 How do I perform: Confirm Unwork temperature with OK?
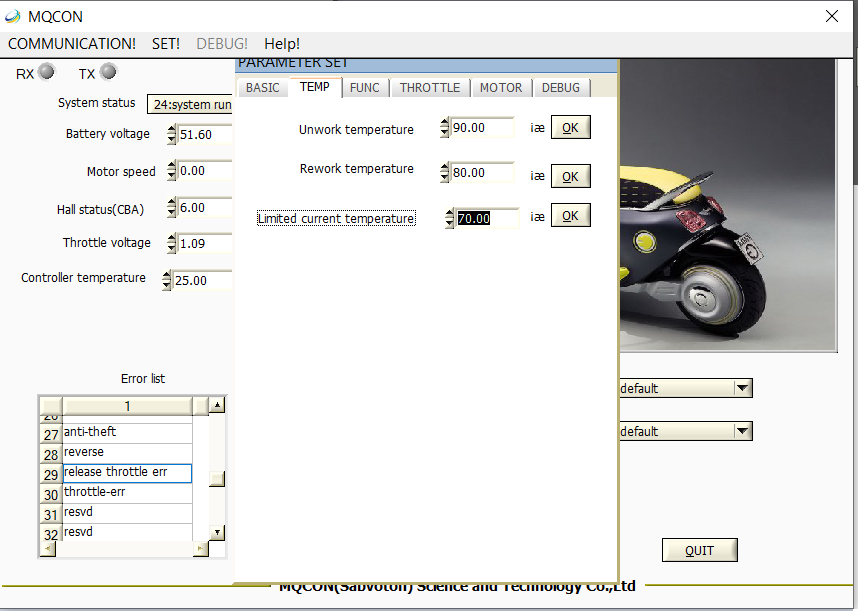point(570,128)
